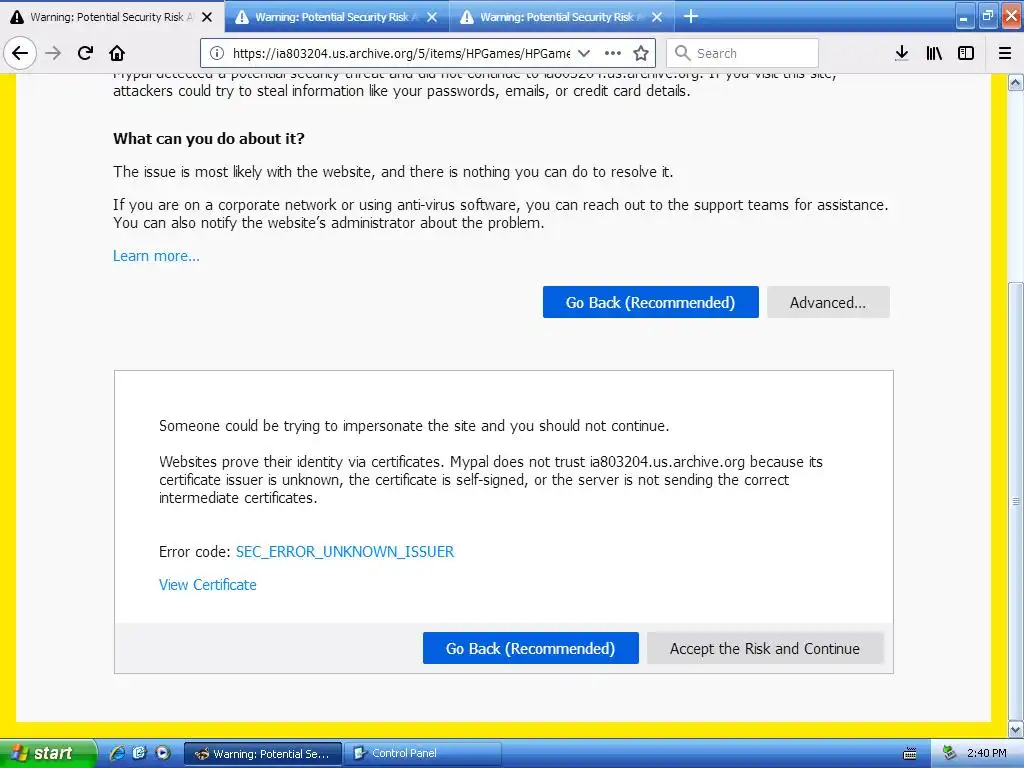Go back to the previous page arrow

tap(20, 53)
